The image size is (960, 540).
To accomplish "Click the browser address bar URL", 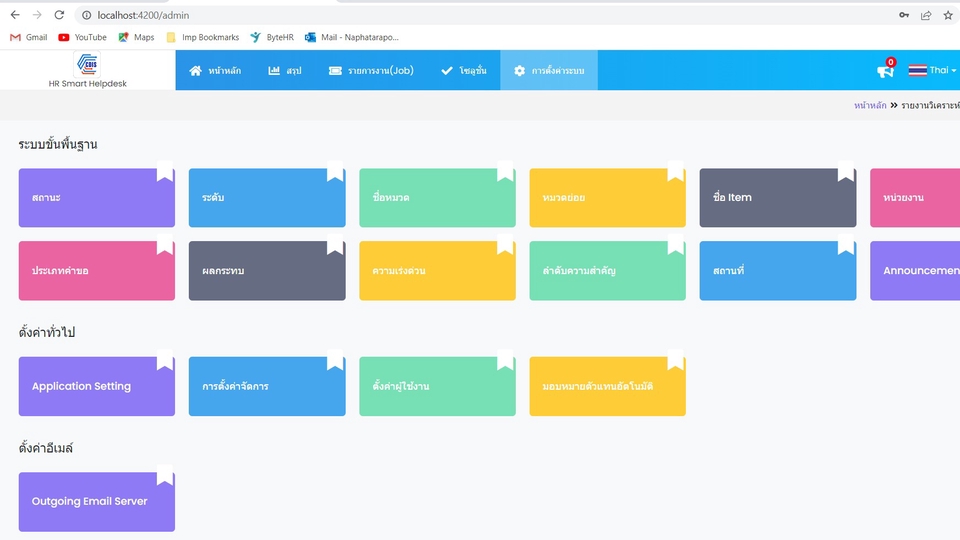I will (x=143, y=15).
